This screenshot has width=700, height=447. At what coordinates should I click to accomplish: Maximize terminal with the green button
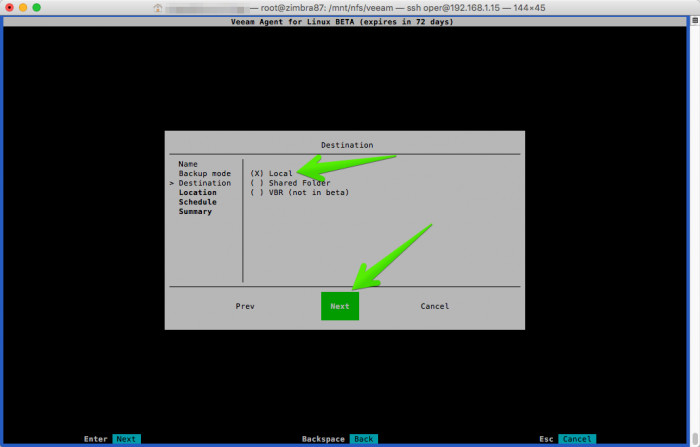(37, 7)
